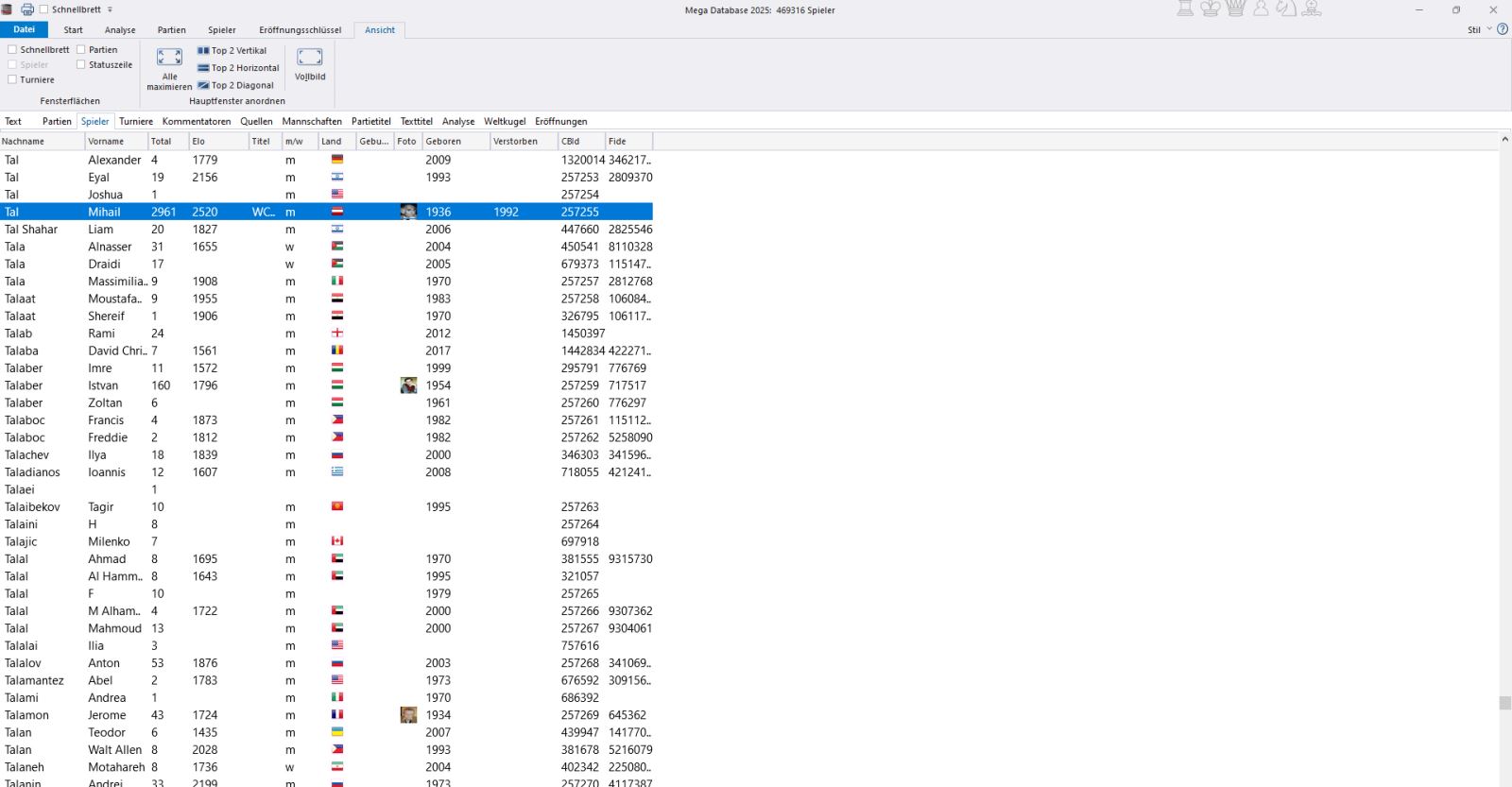
Task: Switch to the Turniere list tab
Action: pyautogui.click(x=135, y=122)
